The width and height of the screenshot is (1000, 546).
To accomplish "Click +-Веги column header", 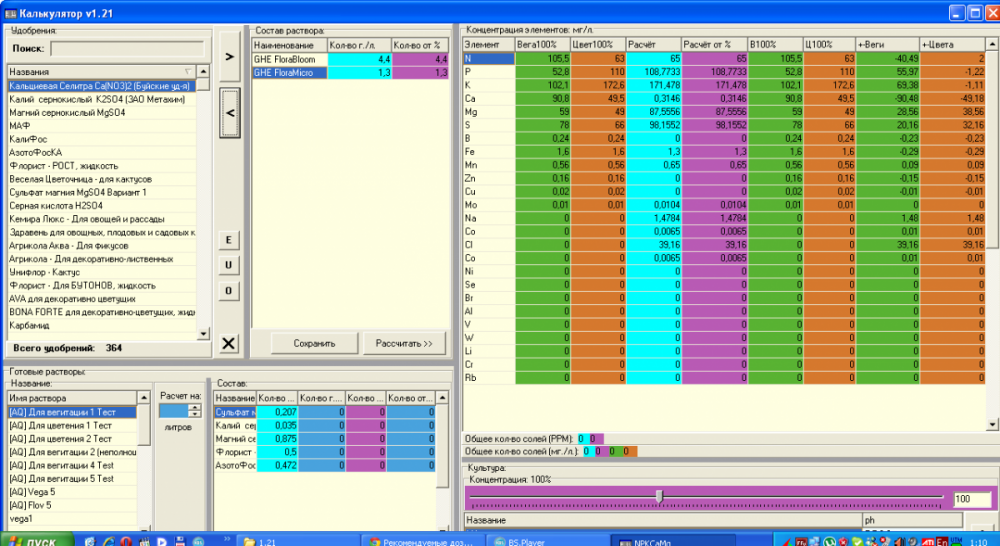I will (x=887, y=45).
